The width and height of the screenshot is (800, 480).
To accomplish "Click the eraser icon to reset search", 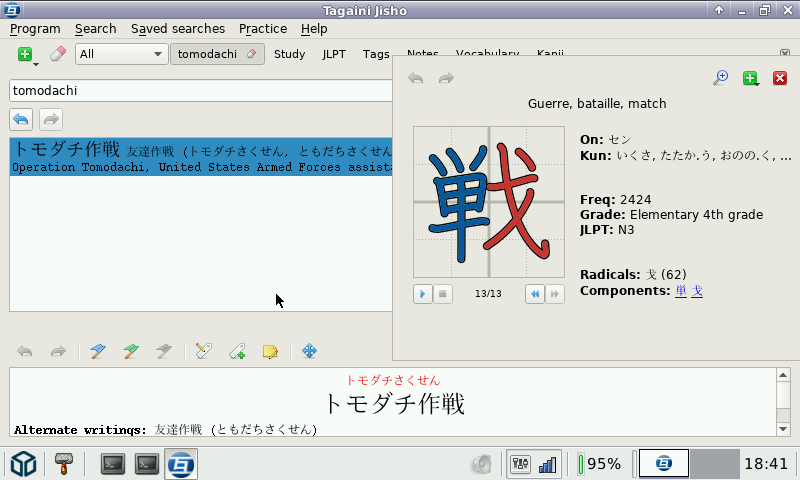I will [x=57, y=54].
